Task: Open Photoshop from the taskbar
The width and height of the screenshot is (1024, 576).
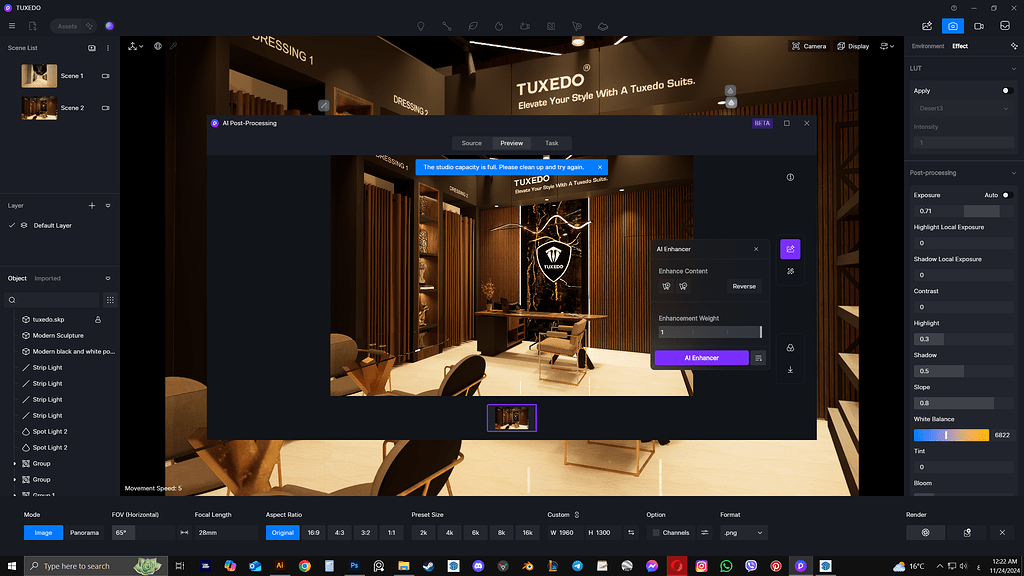Action: pos(354,566)
